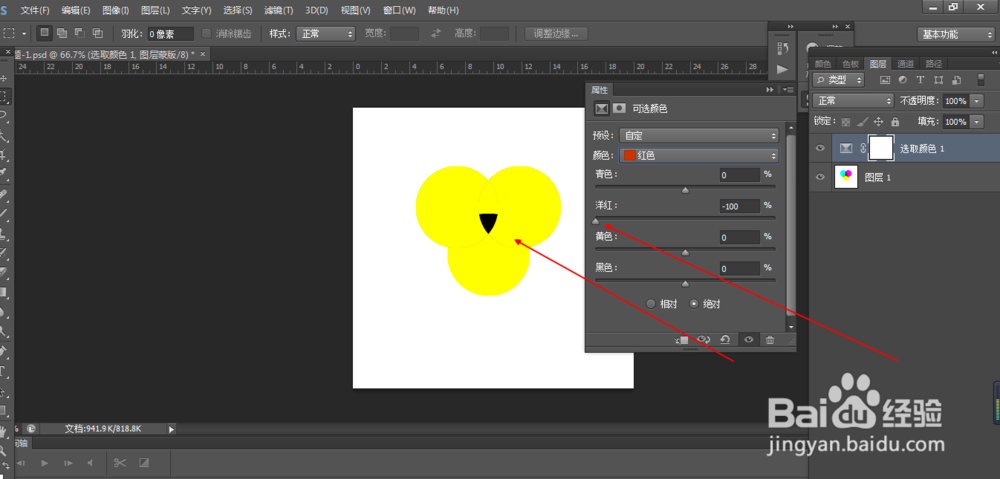Click the clip to layer icon
This screenshot has height=479, width=1000.
[681, 340]
